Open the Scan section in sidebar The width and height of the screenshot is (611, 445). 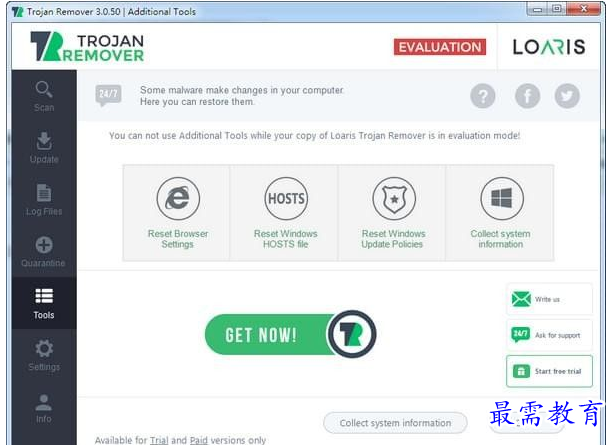[44, 96]
